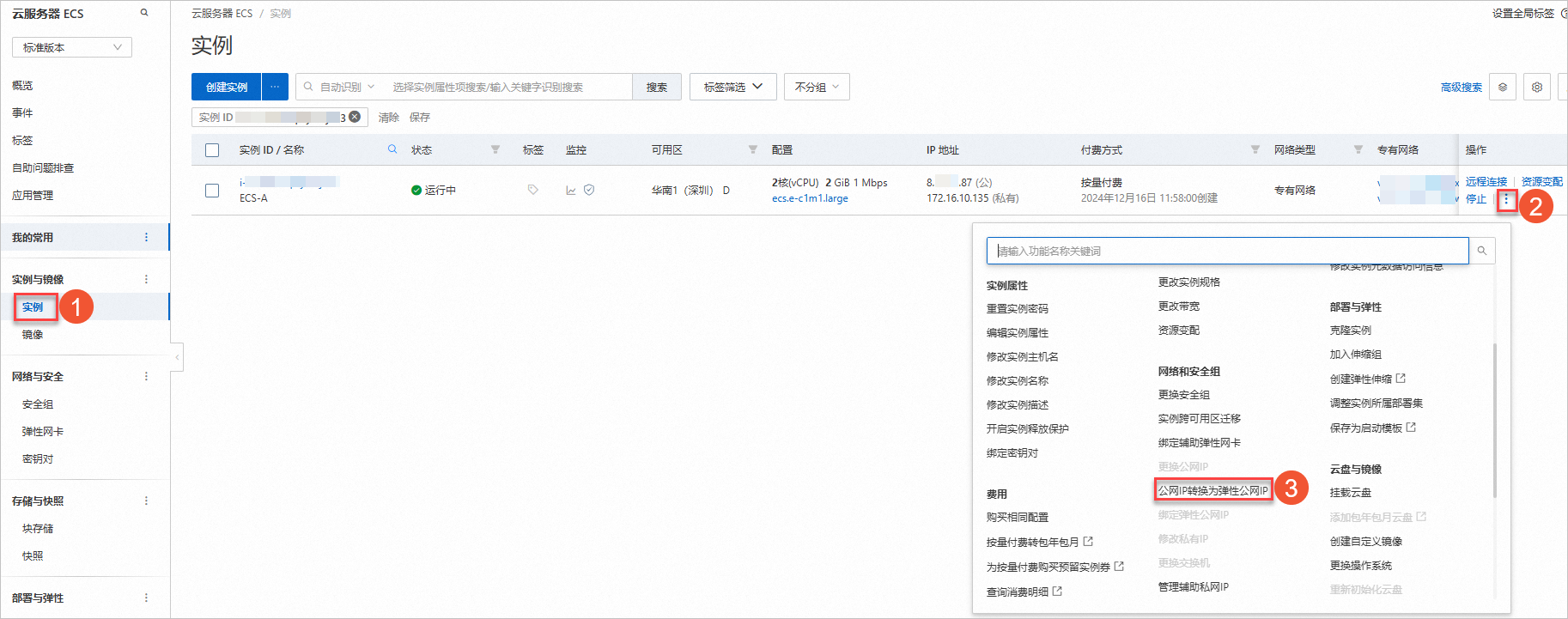Select 标签 in the sidebar

coord(22,140)
